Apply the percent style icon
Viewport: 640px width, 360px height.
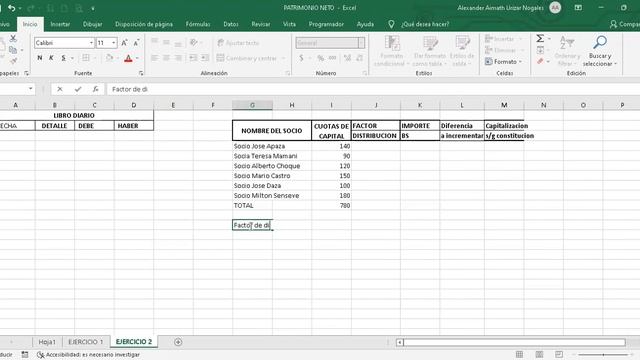tap(321, 58)
